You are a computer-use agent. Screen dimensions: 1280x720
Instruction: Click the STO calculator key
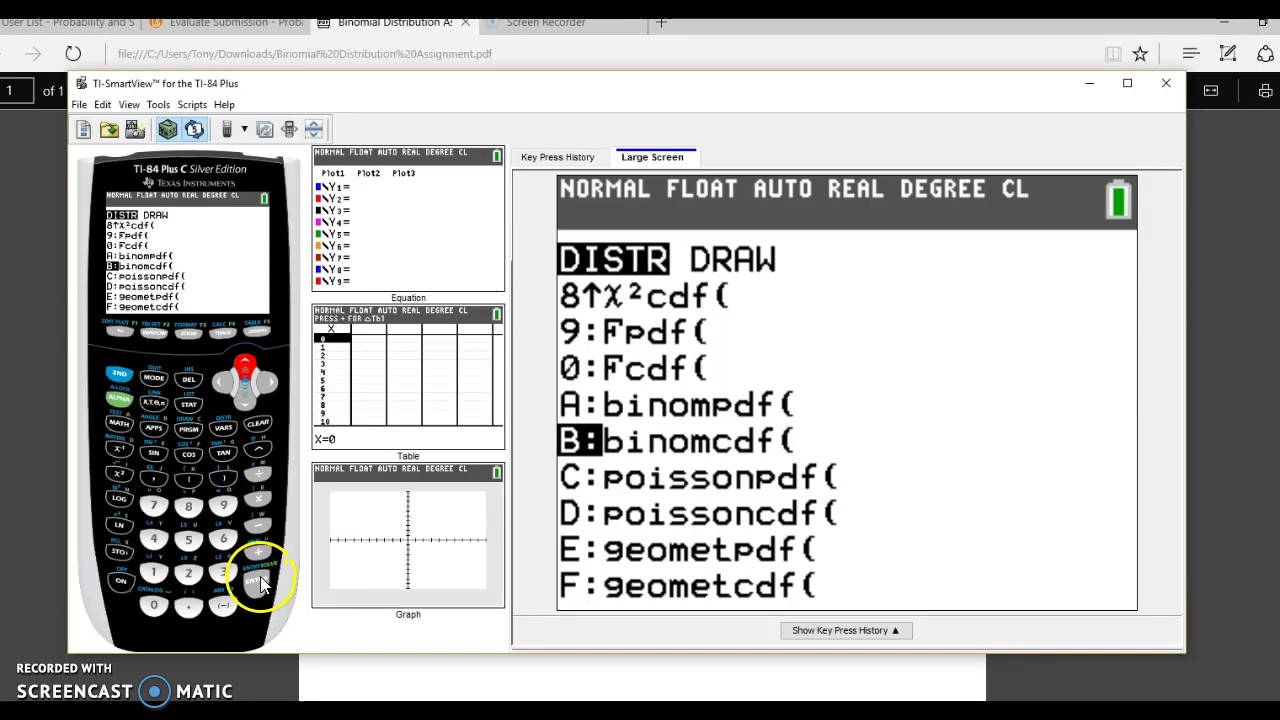(119, 551)
